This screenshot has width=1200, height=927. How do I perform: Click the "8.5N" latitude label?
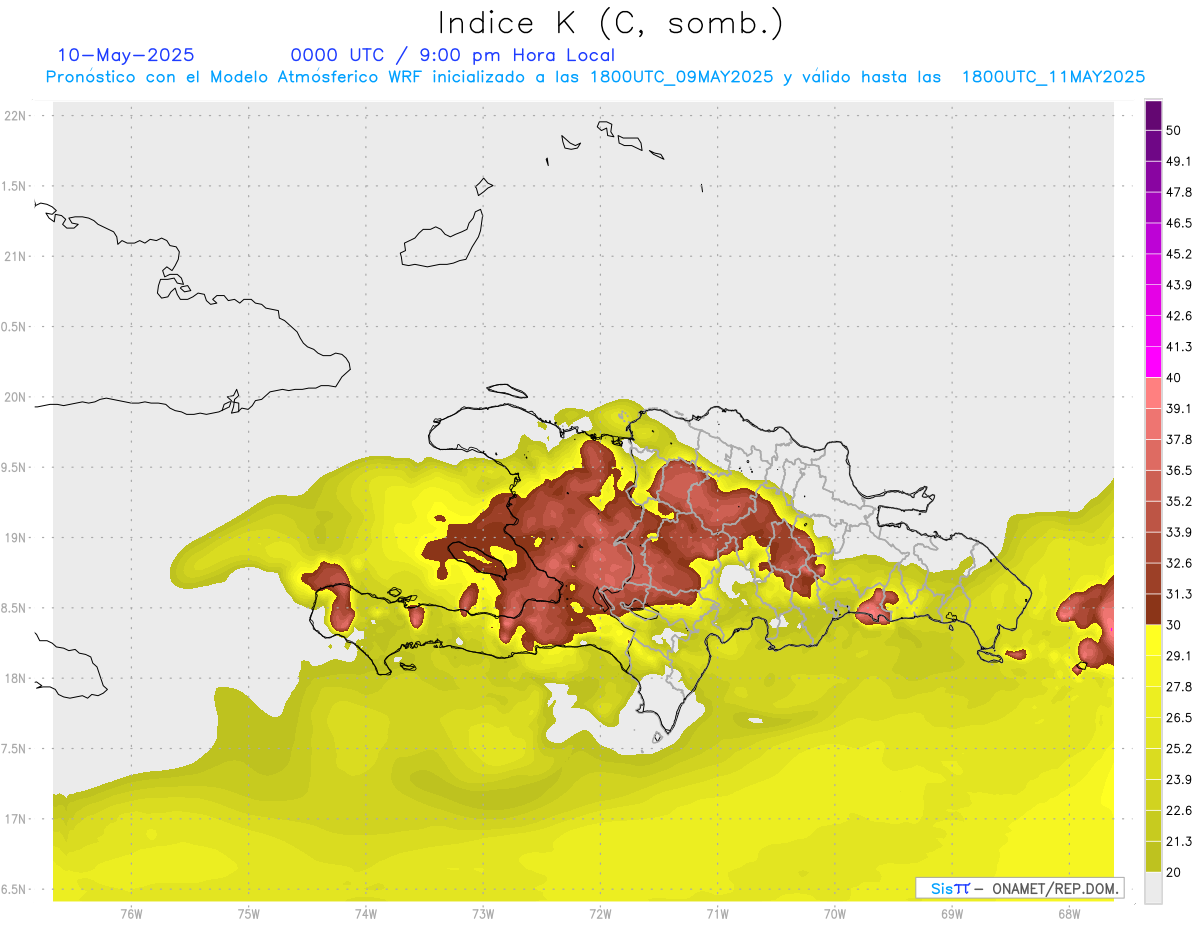pyautogui.click(x=15, y=608)
